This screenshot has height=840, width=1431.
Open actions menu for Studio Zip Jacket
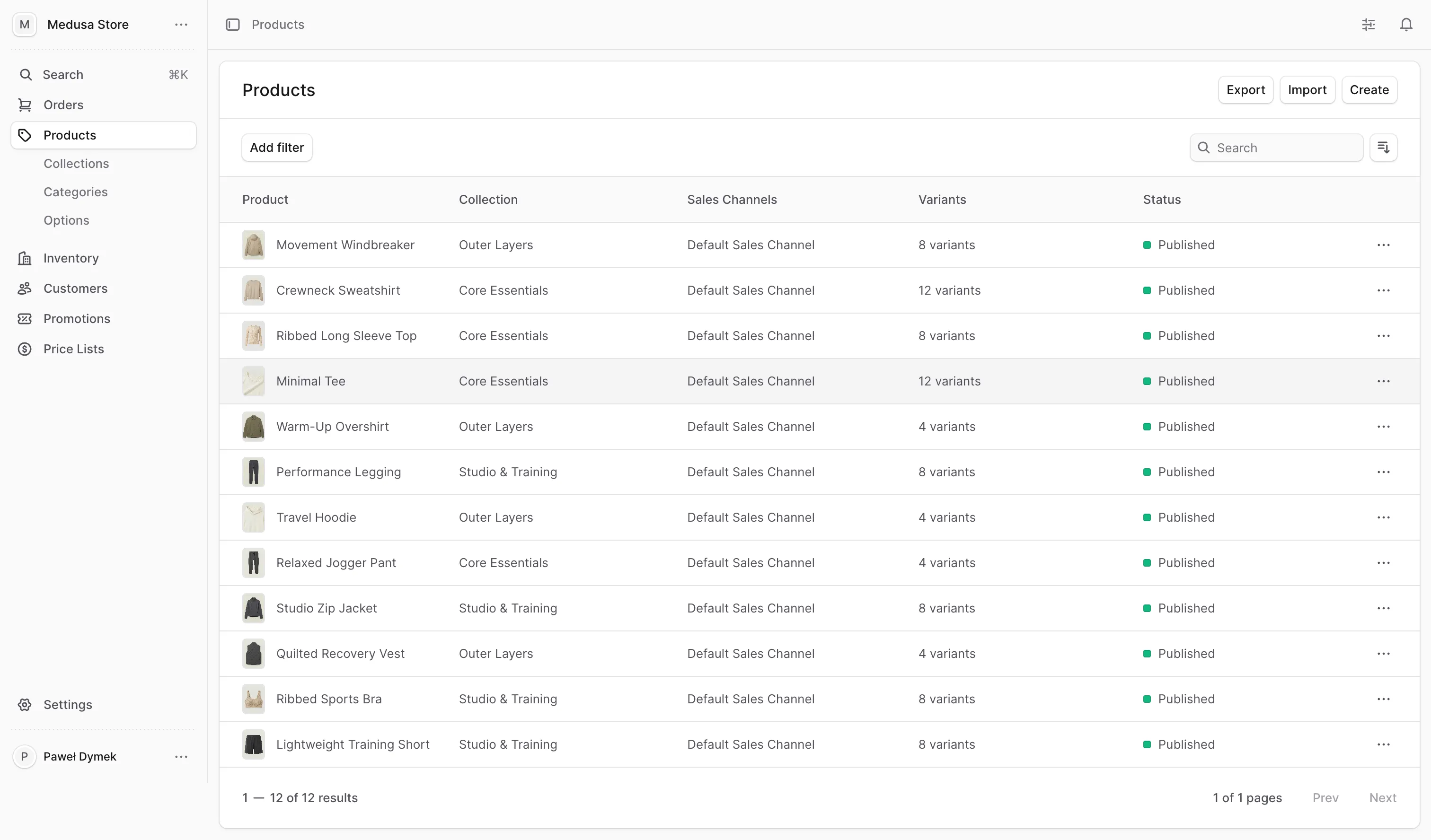(x=1383, y=608)
